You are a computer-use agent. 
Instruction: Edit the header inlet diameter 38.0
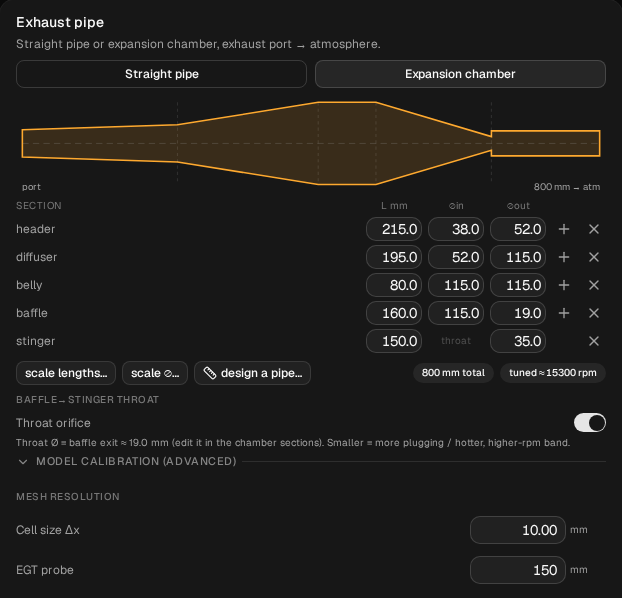(456, 229)
